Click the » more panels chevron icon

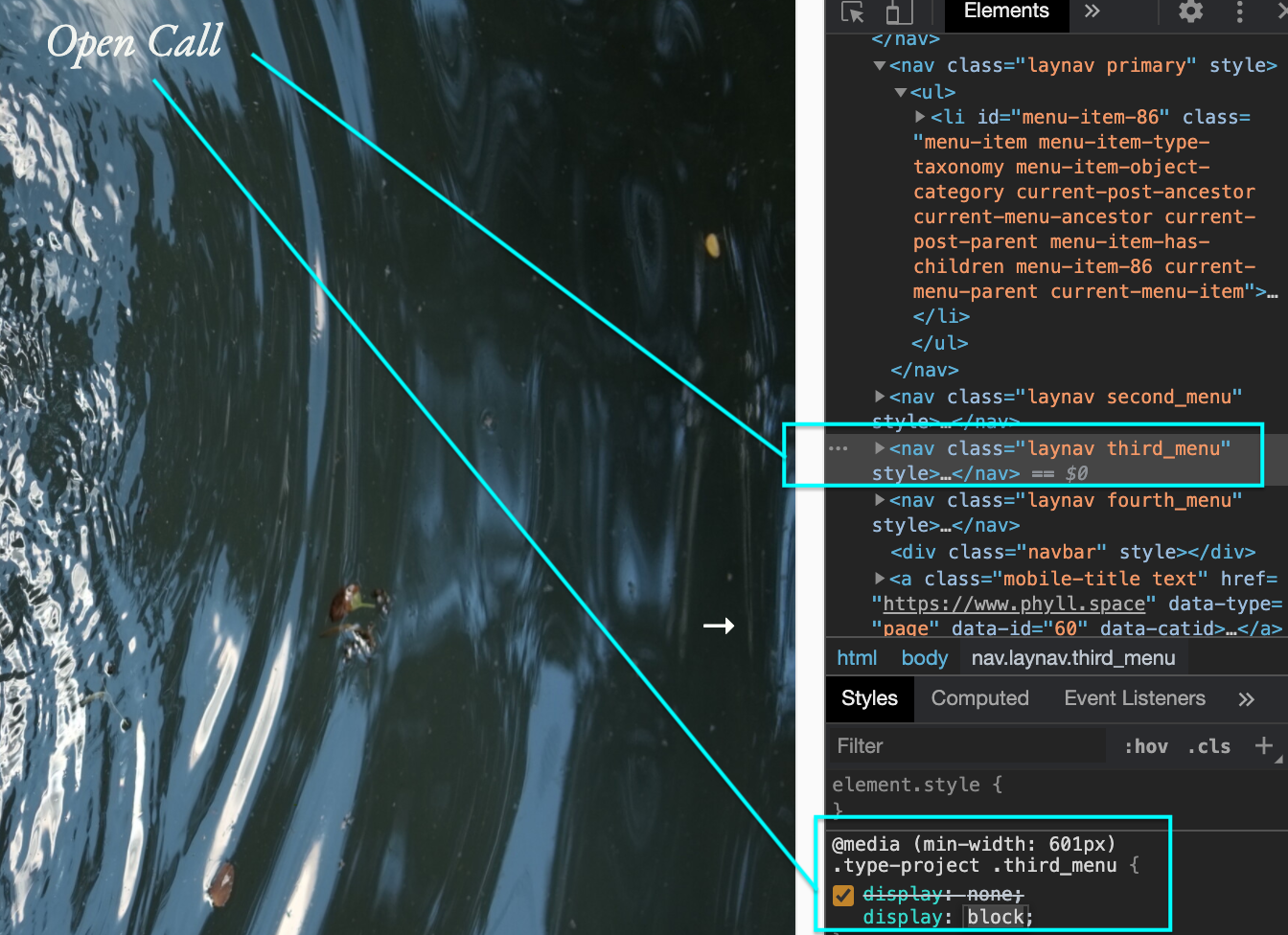tap(1092, 13)
